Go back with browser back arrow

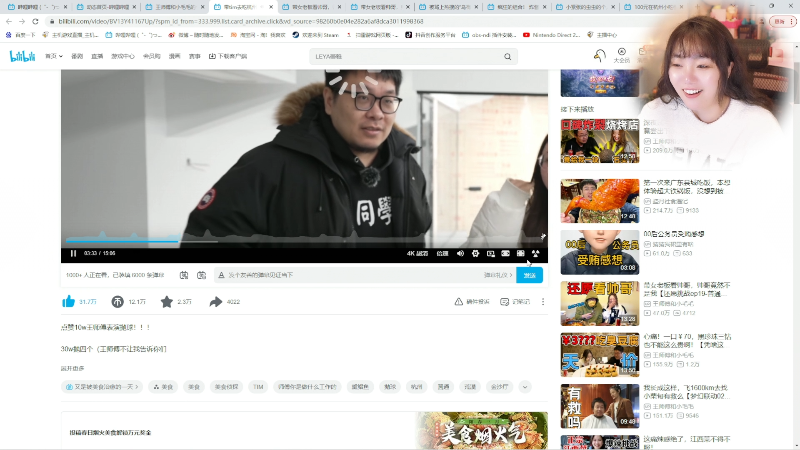pyautogui.click(x=9, y=21)
